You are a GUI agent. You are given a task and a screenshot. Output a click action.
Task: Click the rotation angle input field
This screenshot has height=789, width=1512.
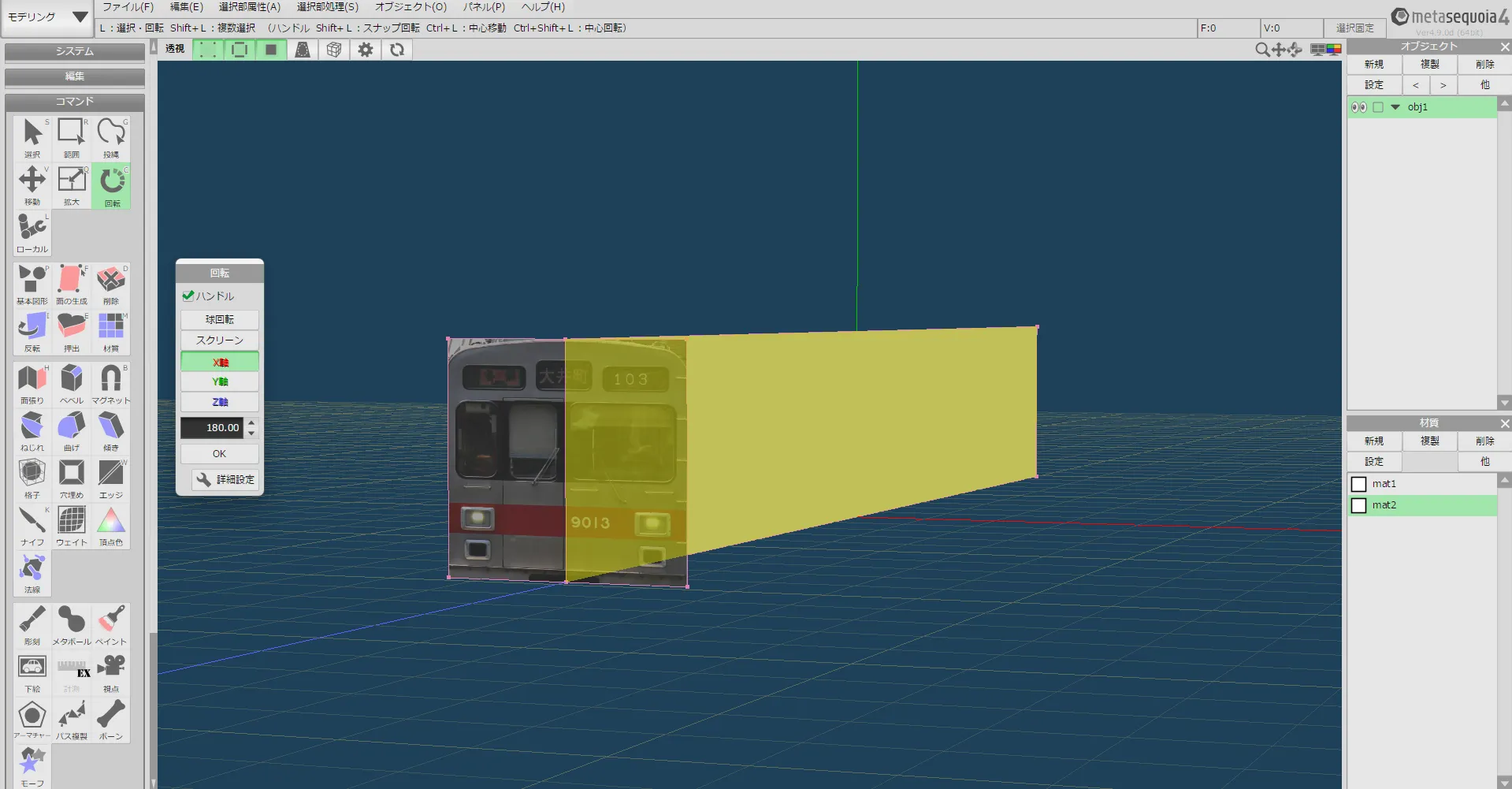point(212,427)
